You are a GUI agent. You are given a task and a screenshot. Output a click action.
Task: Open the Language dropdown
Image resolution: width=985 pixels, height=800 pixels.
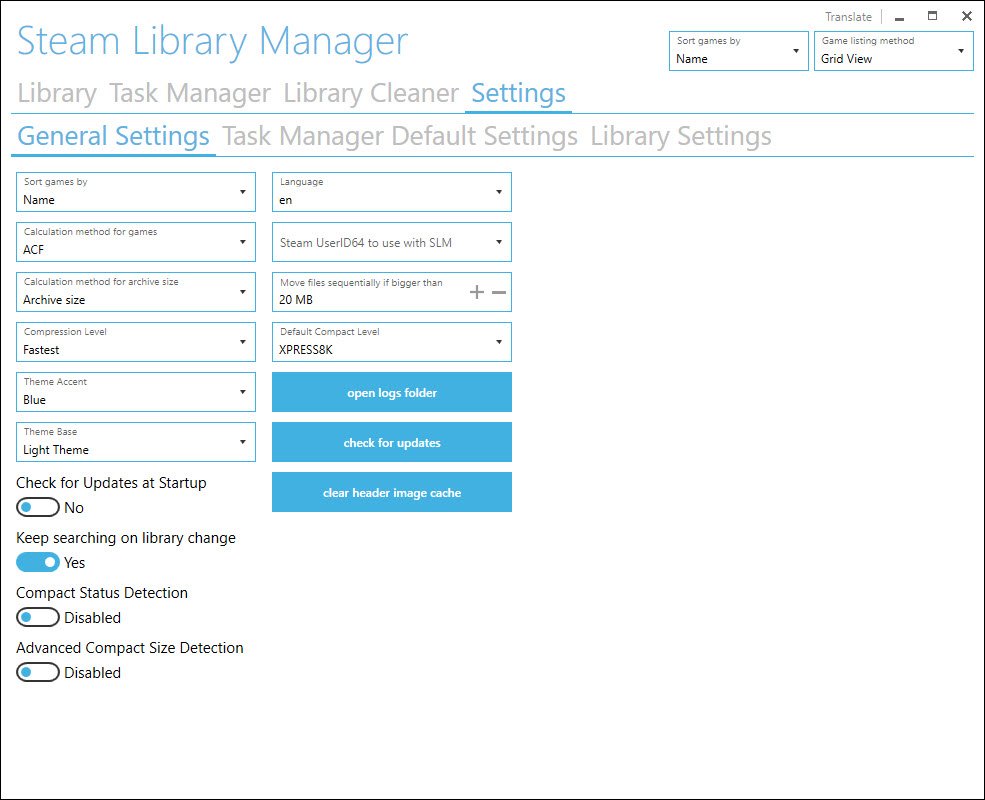[390, 192]
